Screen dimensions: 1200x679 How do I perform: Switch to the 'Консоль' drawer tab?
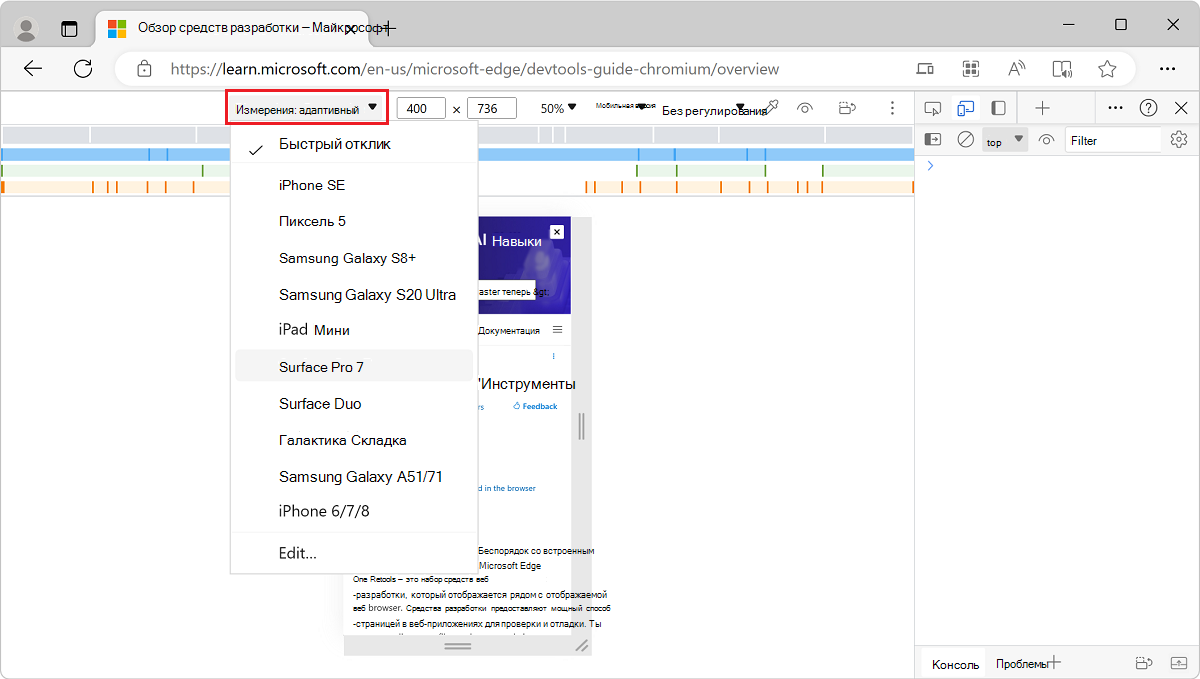(x=955, y=664)
